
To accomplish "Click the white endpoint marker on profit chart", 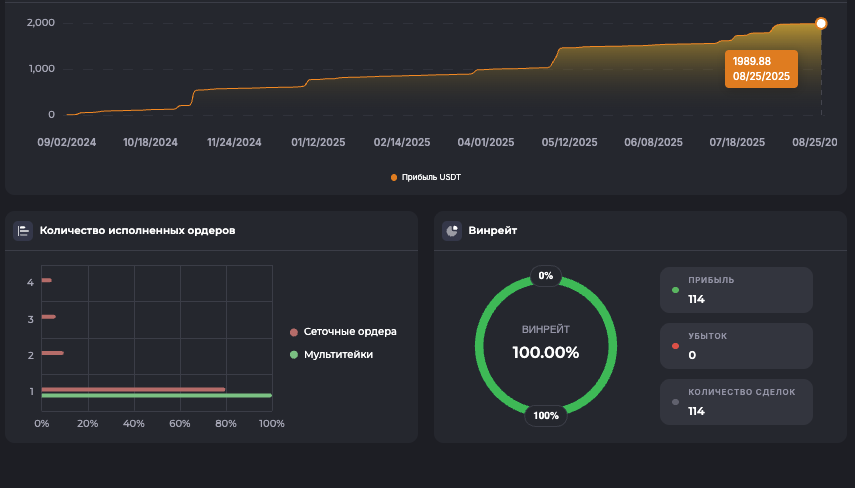I will 821,23.
